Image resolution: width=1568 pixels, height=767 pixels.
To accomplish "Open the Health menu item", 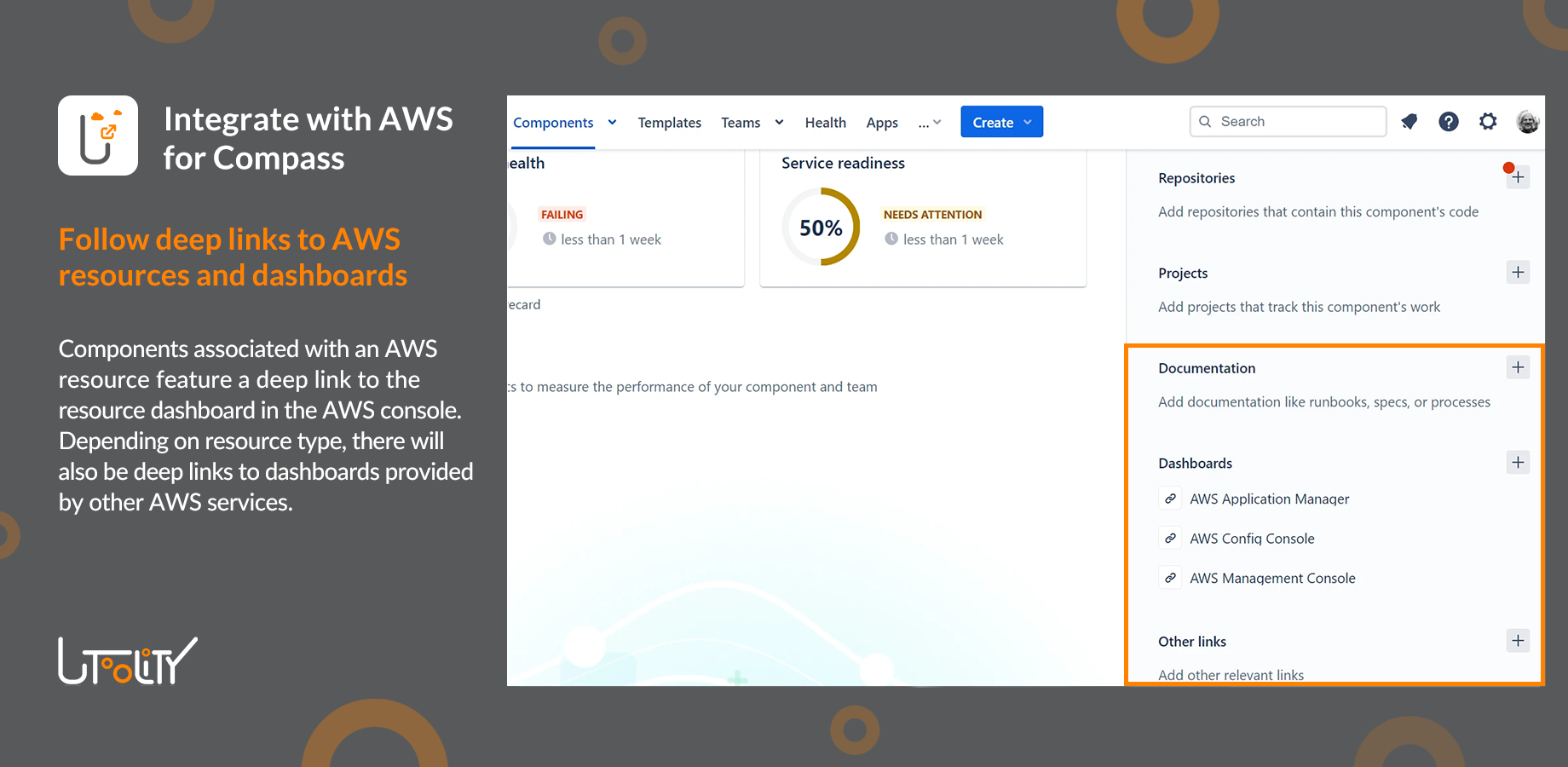I will (x=825, y=123).
